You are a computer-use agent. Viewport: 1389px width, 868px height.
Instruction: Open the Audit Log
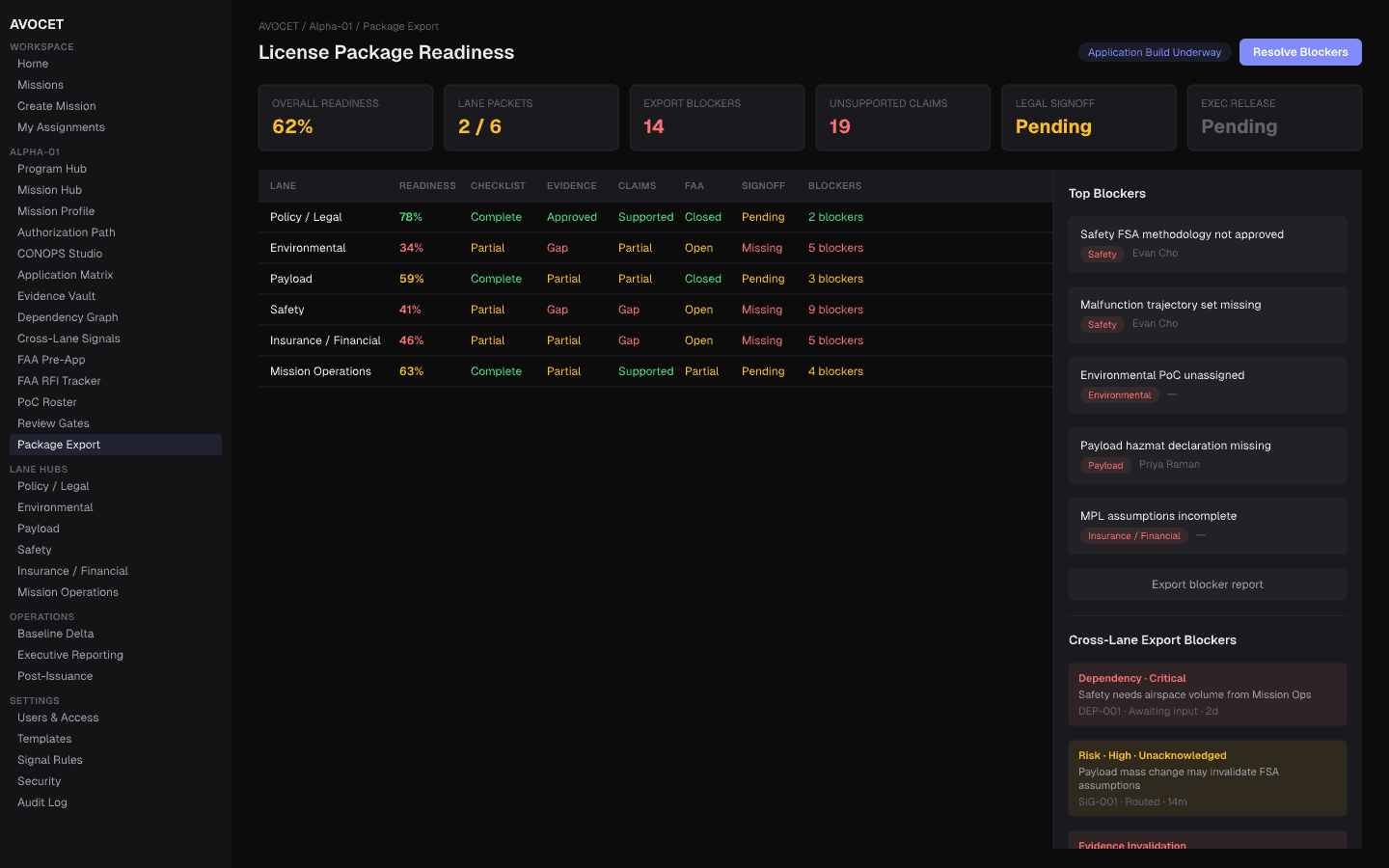click(x=116, y=802)
